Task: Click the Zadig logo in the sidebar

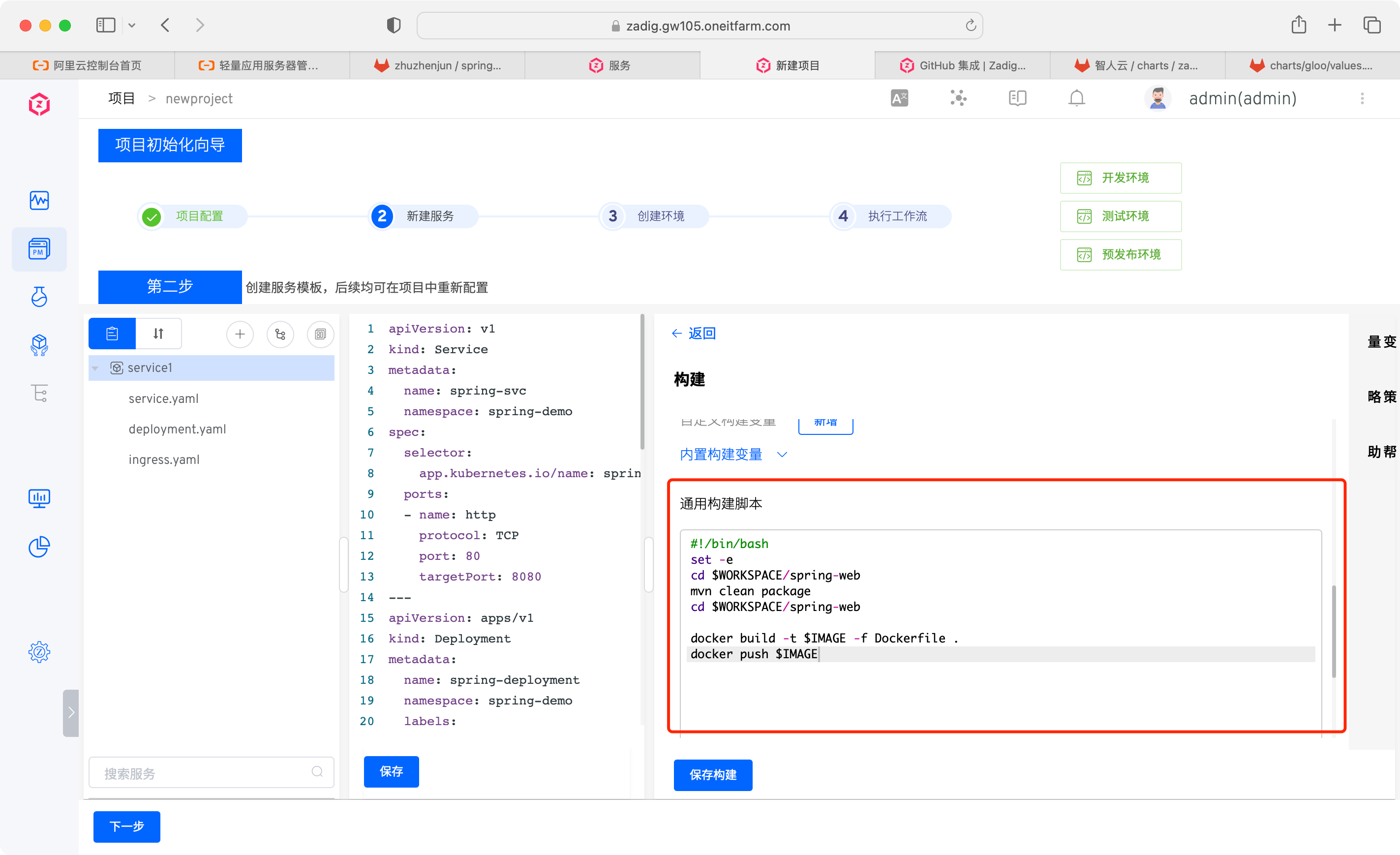Action: tap(39, 104)
